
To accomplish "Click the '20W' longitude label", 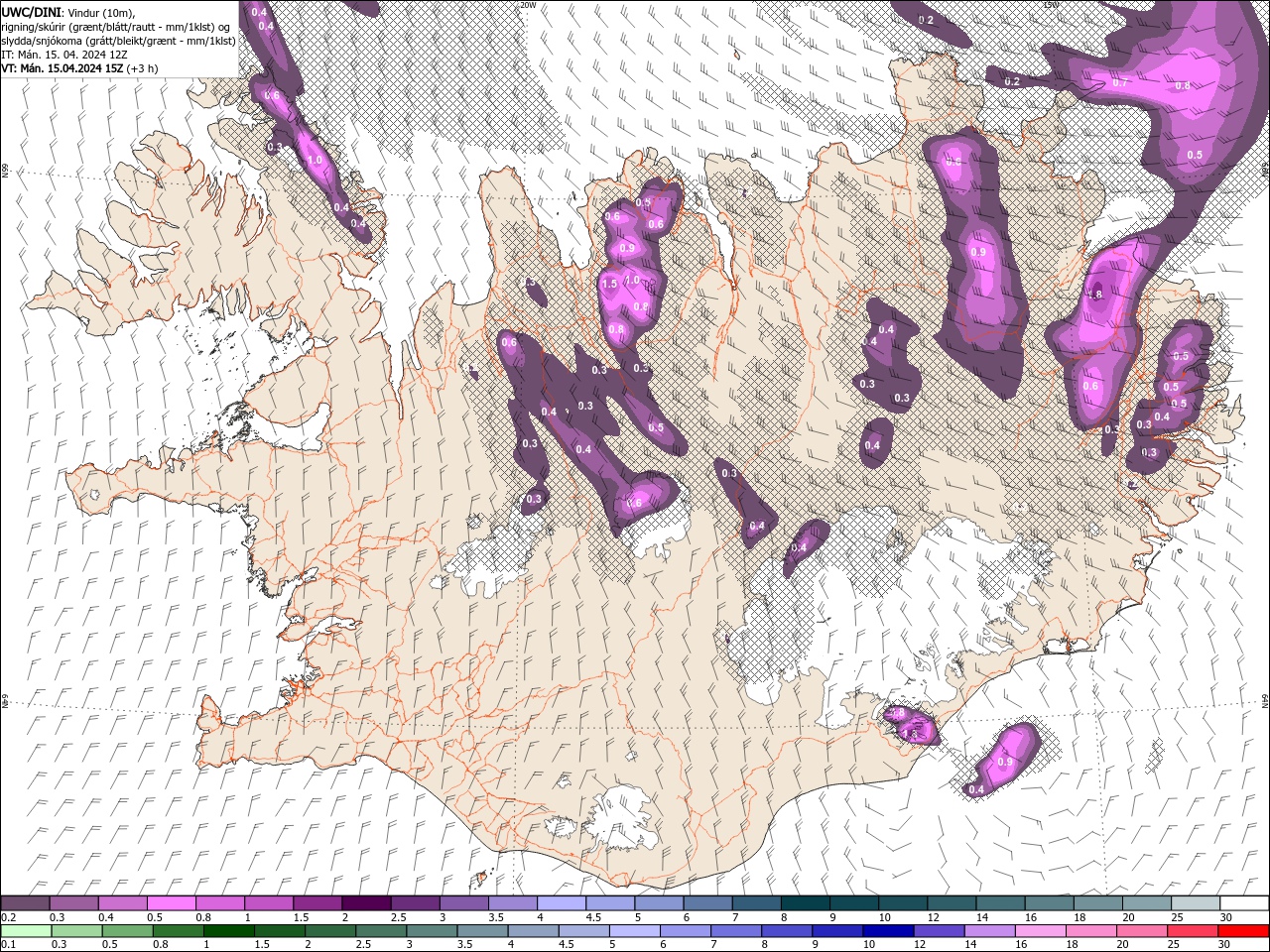I will [528, 5].
